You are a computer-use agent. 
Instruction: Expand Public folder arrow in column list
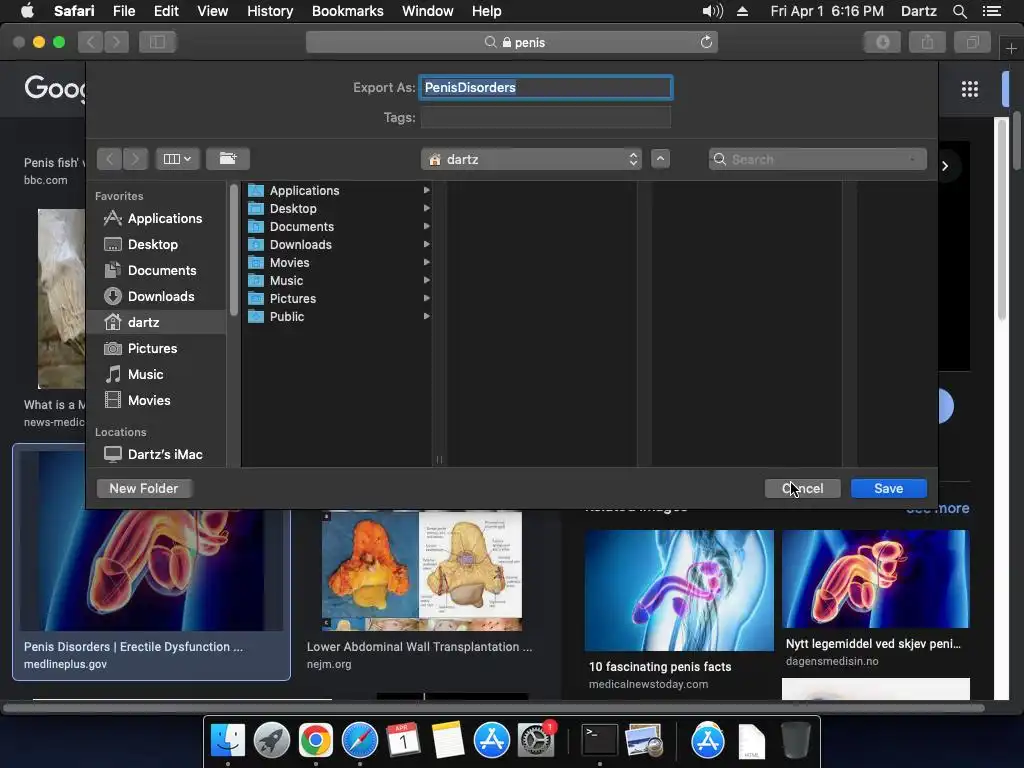[426, 316]
